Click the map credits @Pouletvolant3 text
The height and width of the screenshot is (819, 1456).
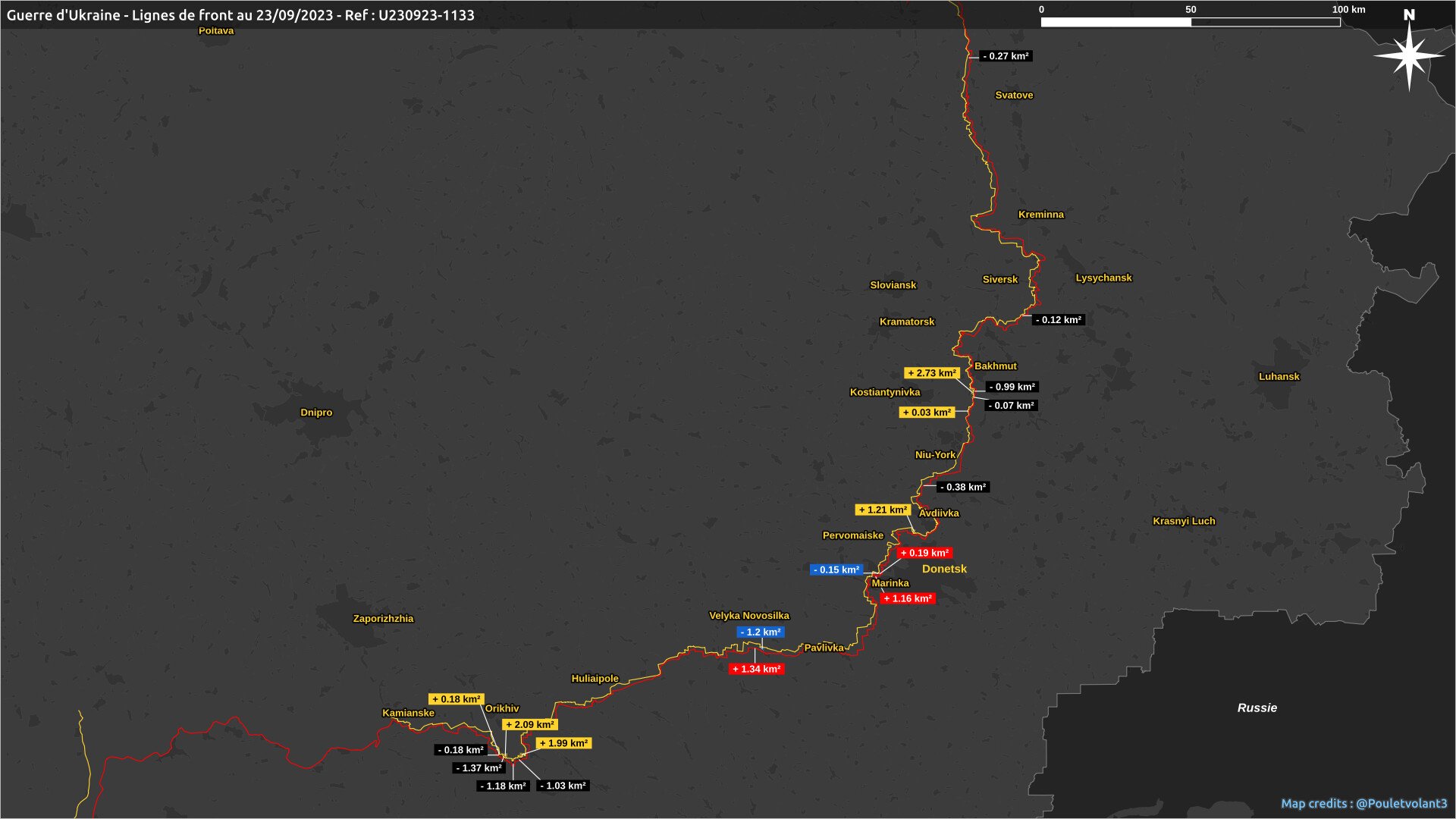point(1363,803)
